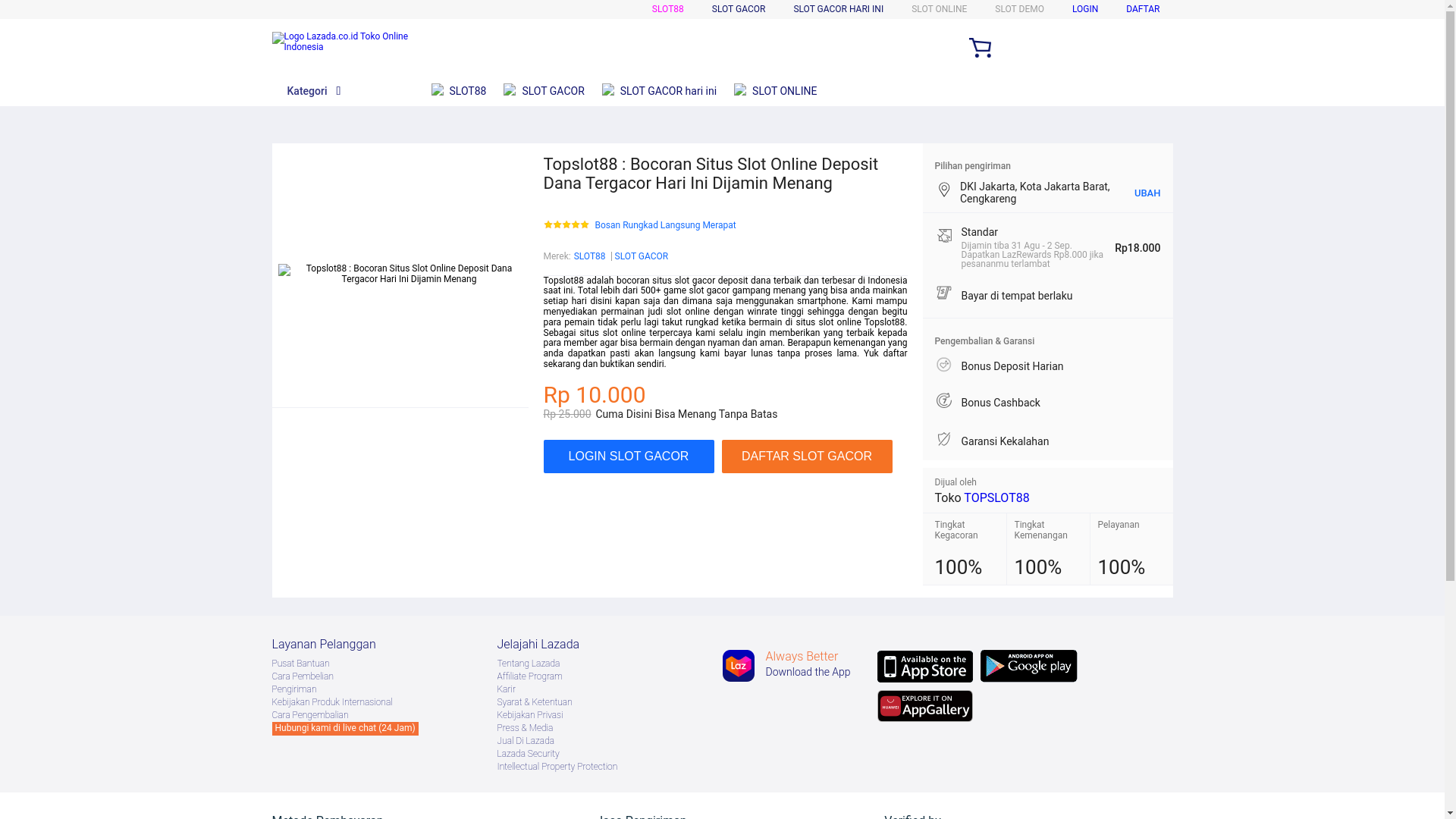1456x819 pixels.
Task: Click the SLOT88 brand link
Action: coord(589,256)
